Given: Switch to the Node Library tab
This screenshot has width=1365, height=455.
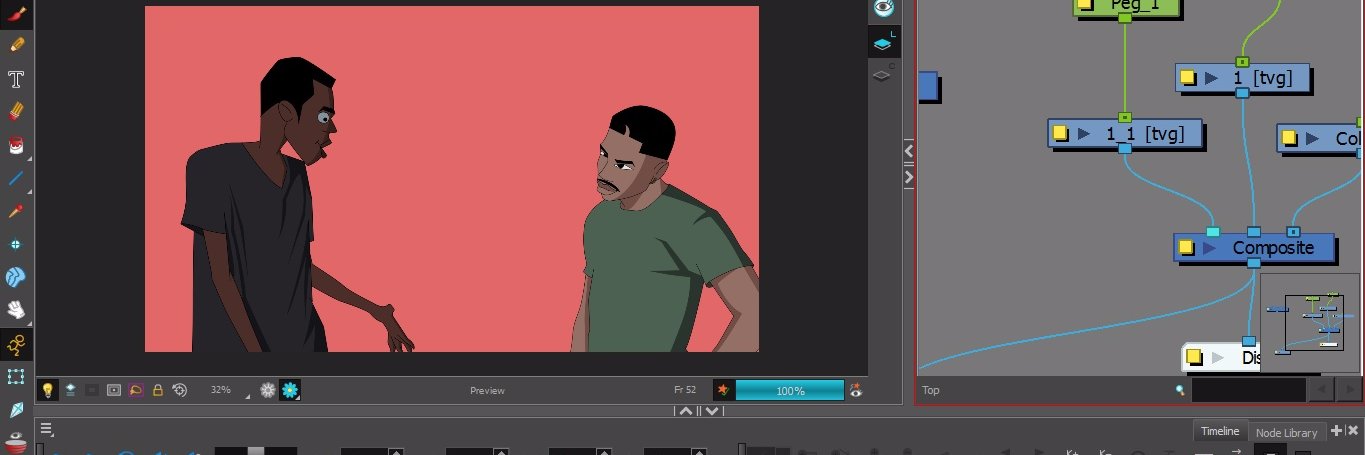Looking at the screenshot, I should click(x=1286, y=432).
